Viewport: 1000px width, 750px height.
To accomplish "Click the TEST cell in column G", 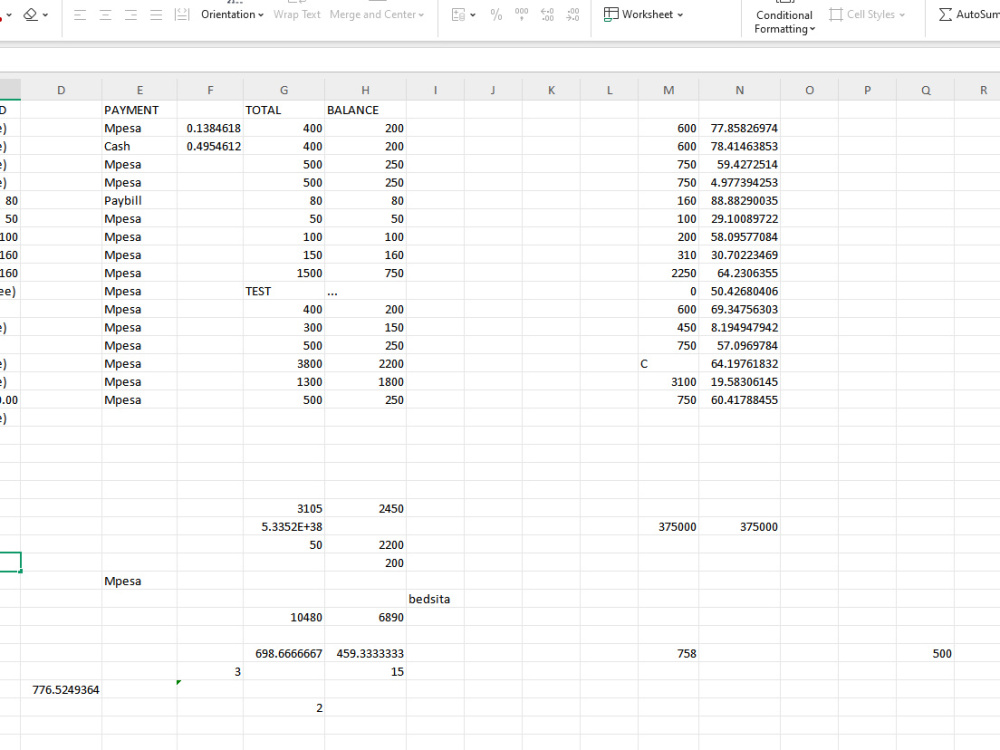I will 284,291.
